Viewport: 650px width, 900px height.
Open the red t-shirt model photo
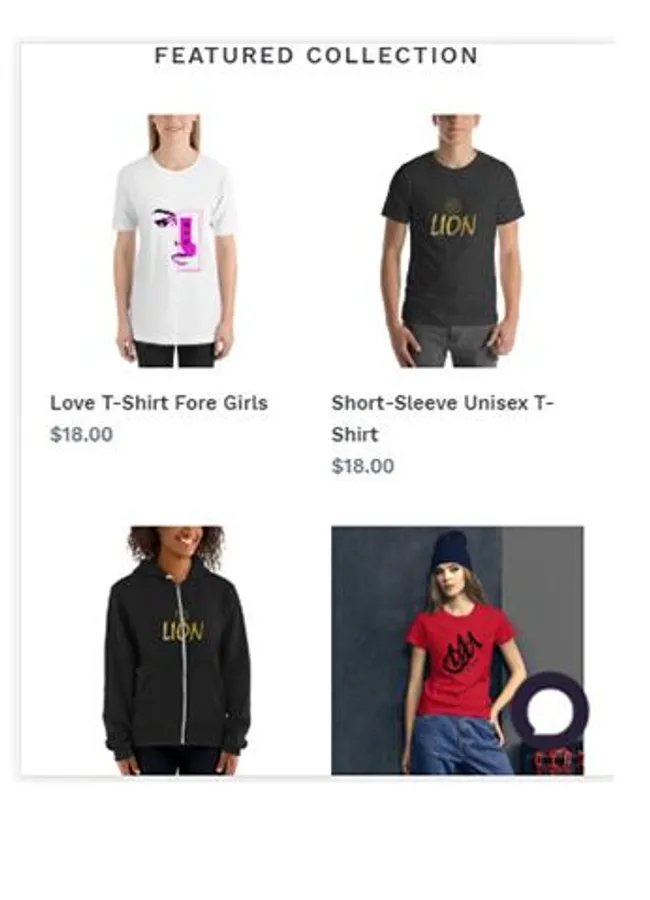(457, 650)
